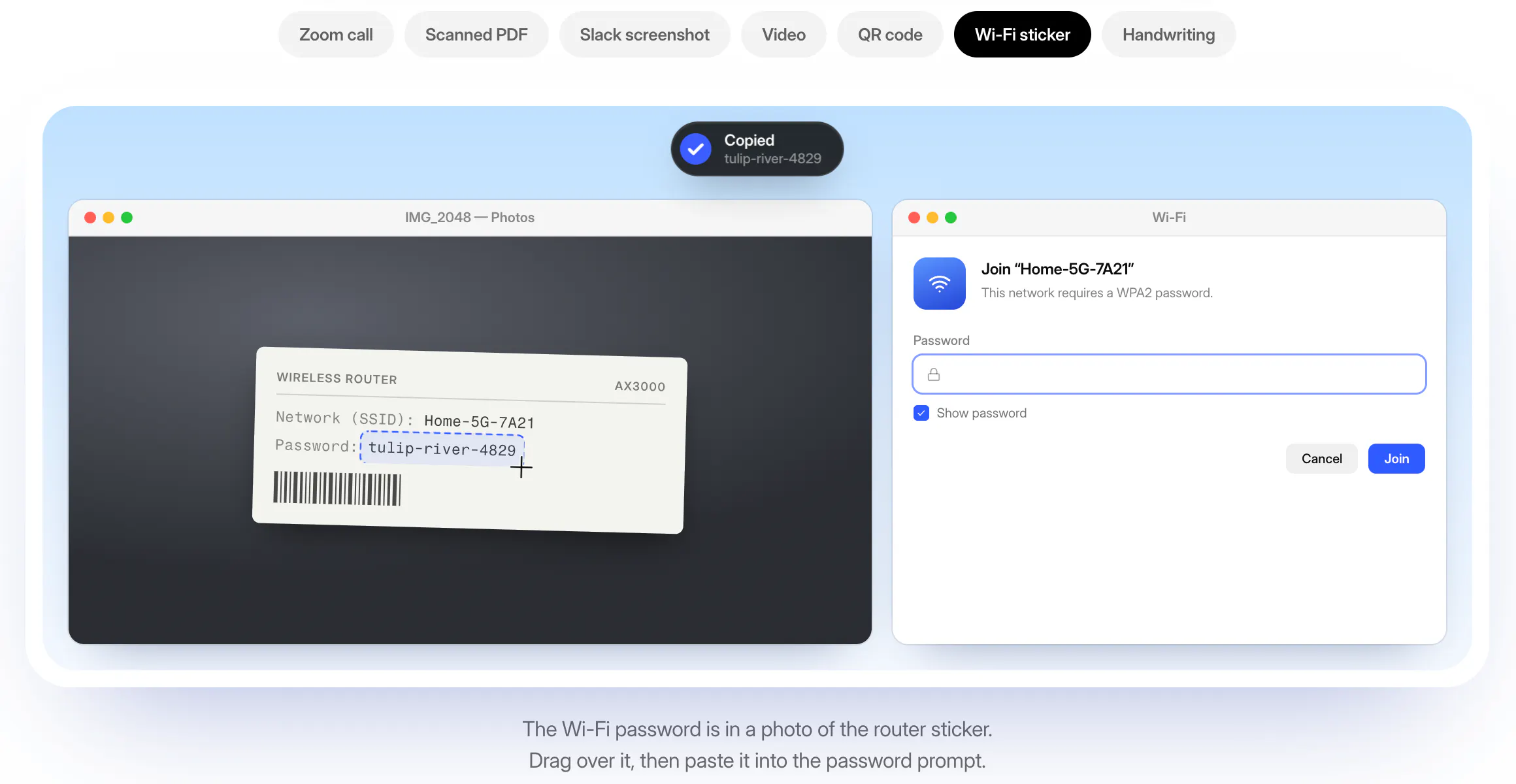The height and width of the screenshot is (784, 1516).
Task: Close the Wi-Fi window
Action: coord(914,218)
